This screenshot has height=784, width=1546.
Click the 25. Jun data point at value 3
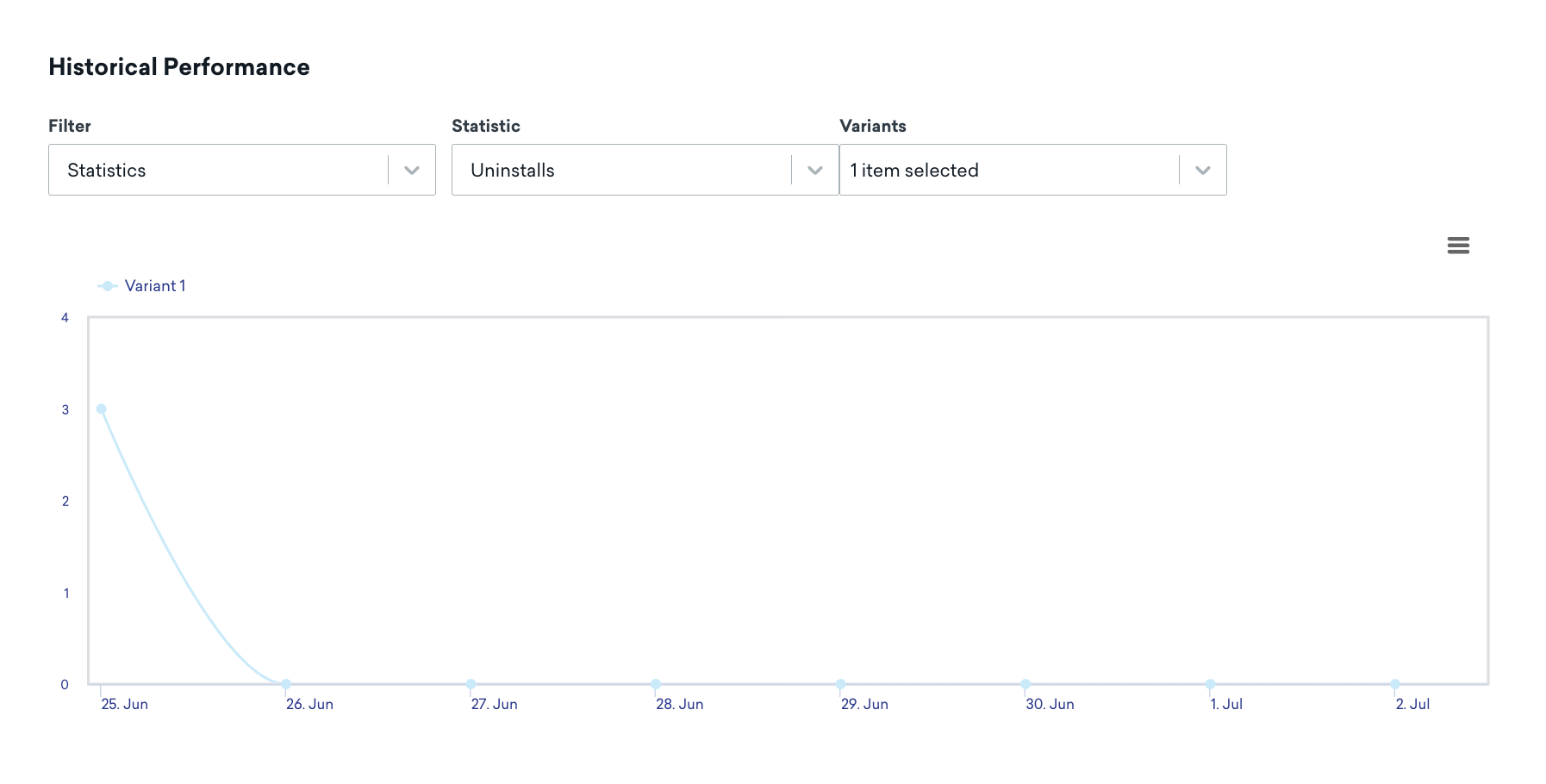(102, 409)
